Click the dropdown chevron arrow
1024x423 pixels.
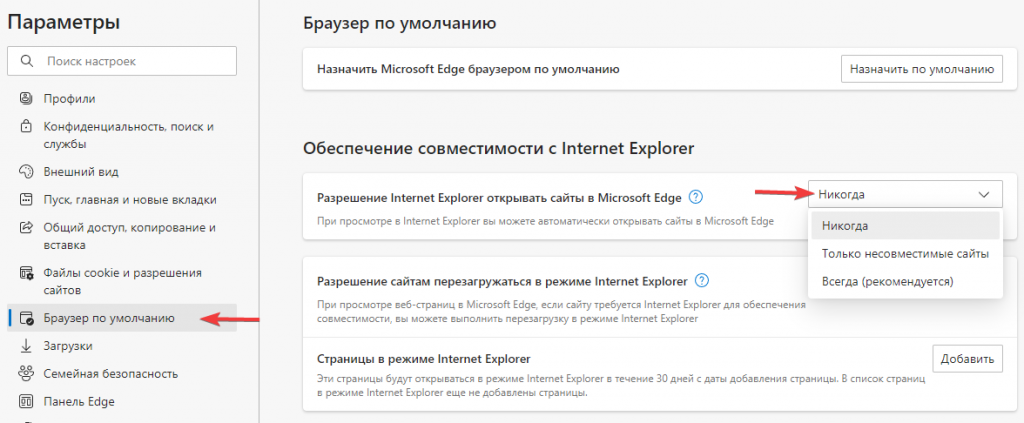tap(984, 195)
